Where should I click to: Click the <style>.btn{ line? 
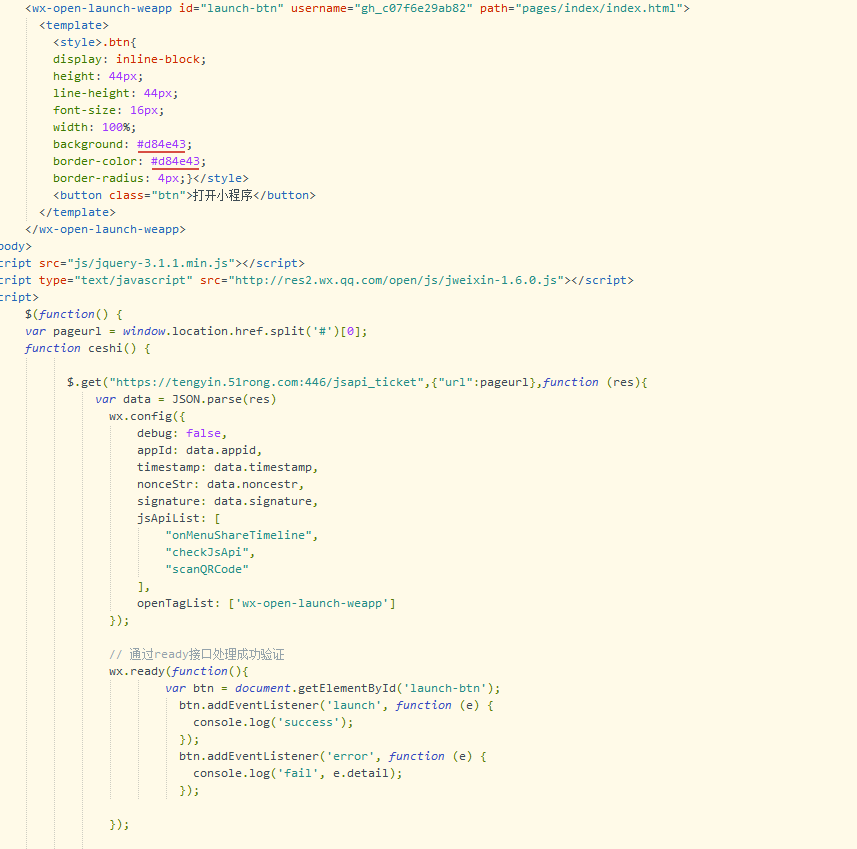coord(95,43)
